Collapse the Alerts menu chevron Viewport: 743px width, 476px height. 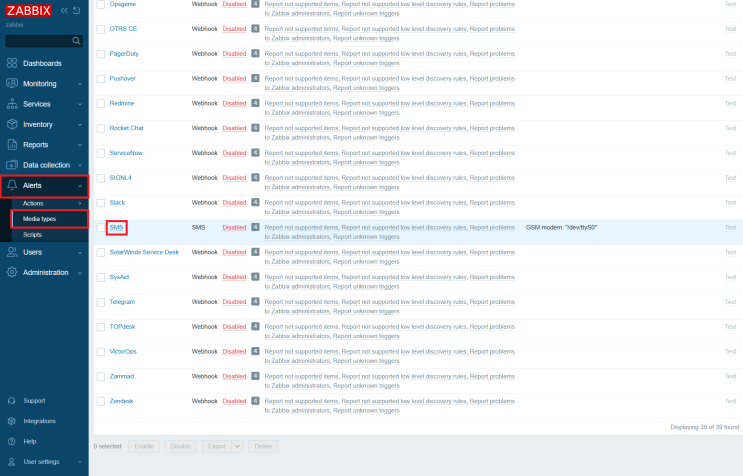click(80, 186)
